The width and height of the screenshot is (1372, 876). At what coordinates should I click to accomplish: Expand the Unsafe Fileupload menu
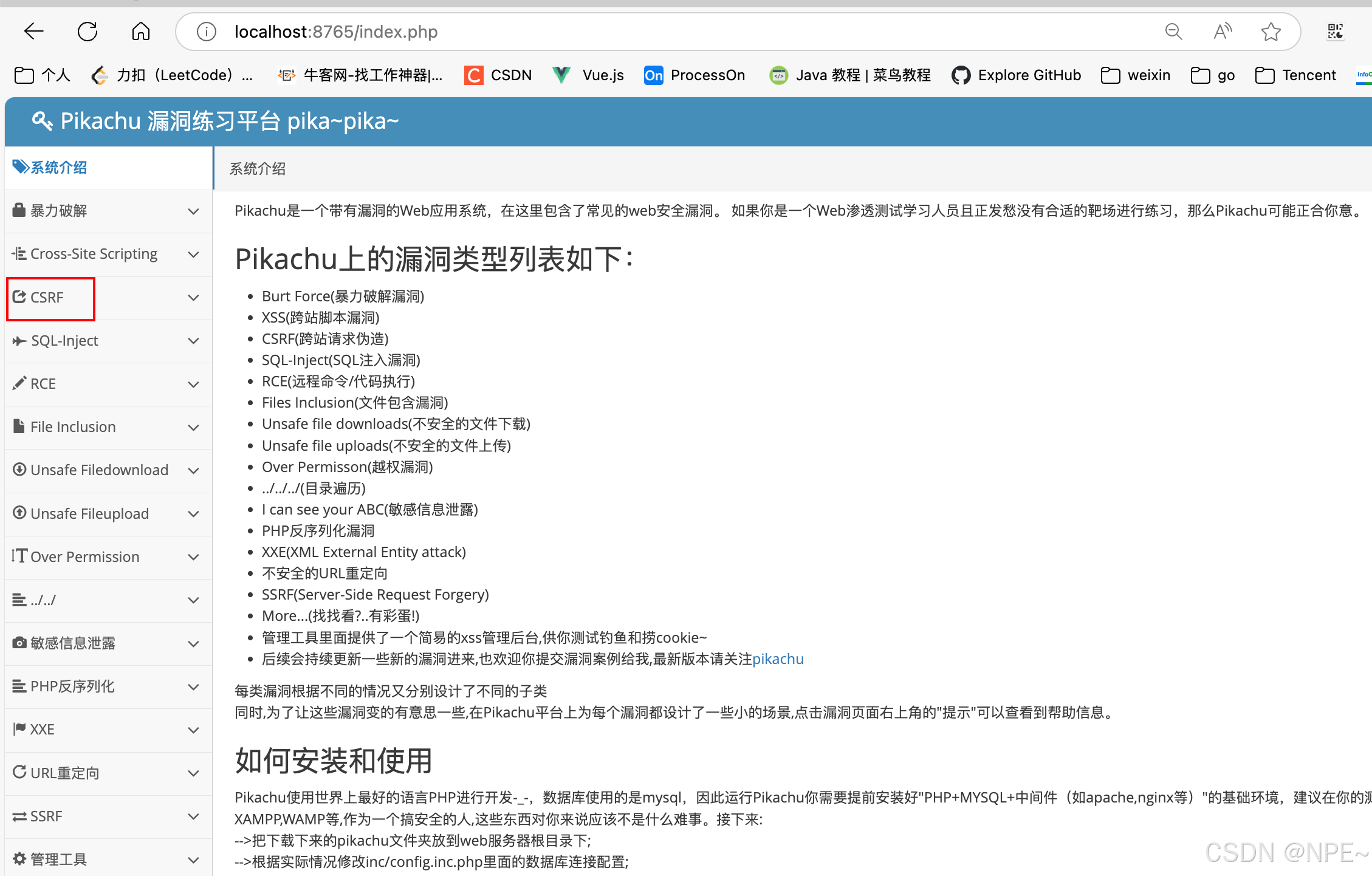(x=89, y=514)
